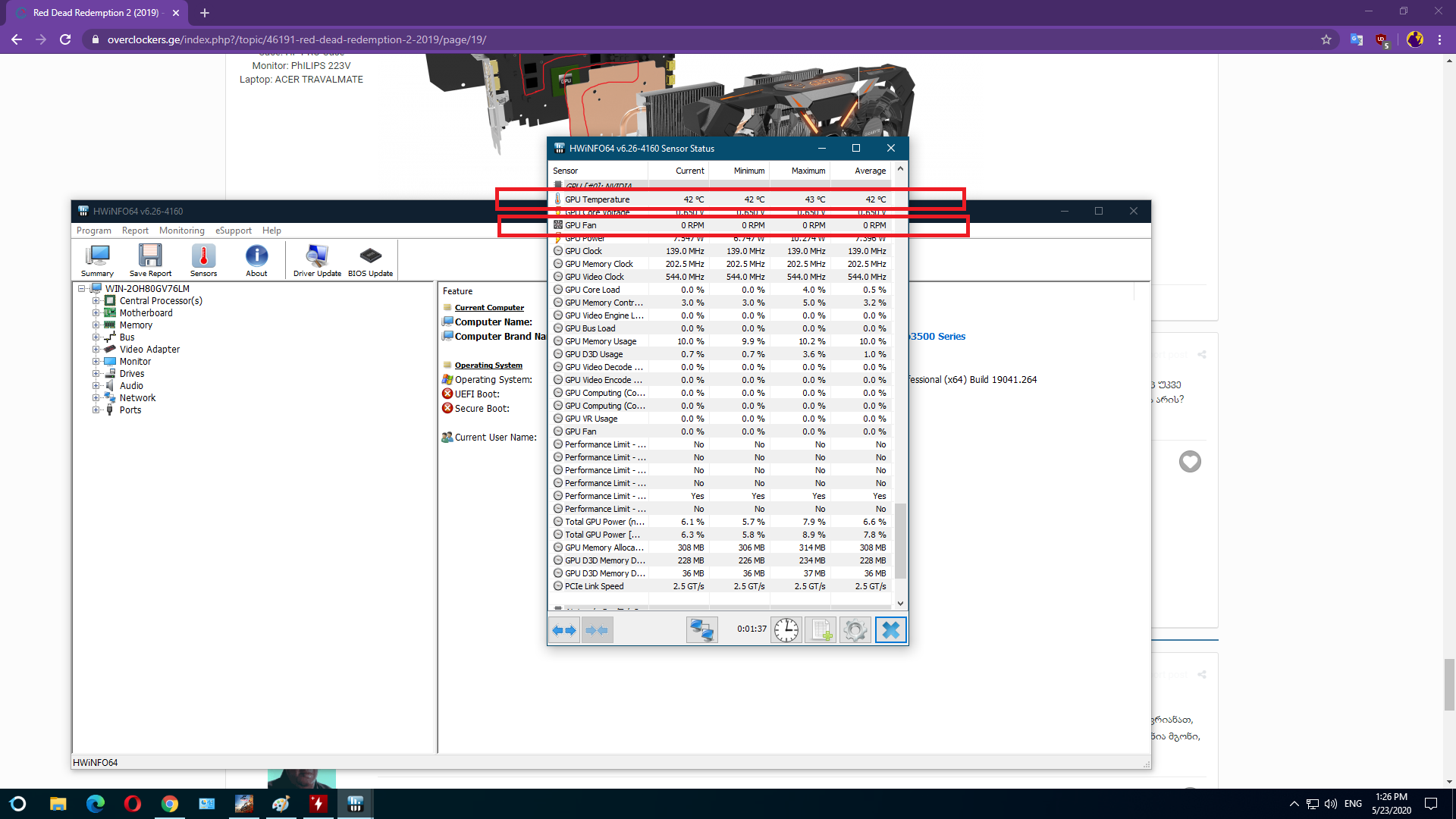
Task: Close sensor window with blue X
Action: click(x=891, y=629)
